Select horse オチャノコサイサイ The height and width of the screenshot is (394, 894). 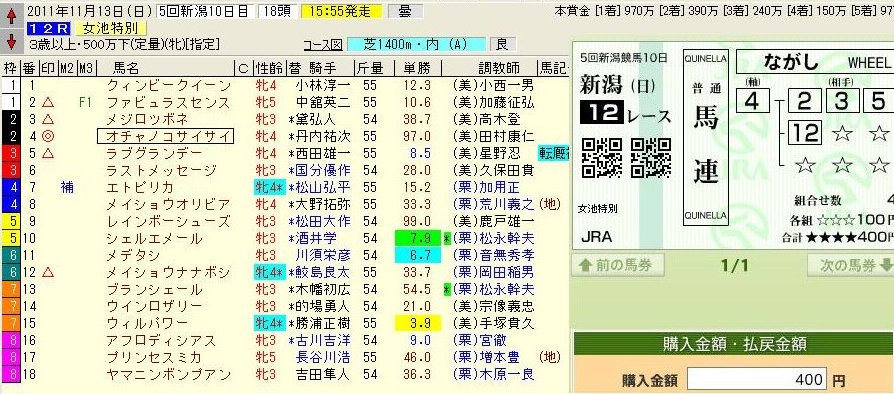pos(165,136)
